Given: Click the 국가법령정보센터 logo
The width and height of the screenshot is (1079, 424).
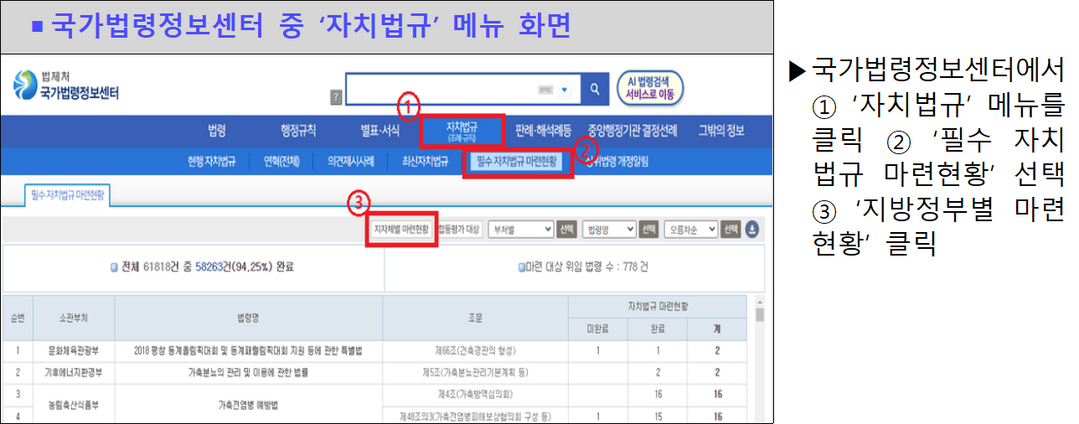Looking at the screenshot, I should tap(66, 87).
